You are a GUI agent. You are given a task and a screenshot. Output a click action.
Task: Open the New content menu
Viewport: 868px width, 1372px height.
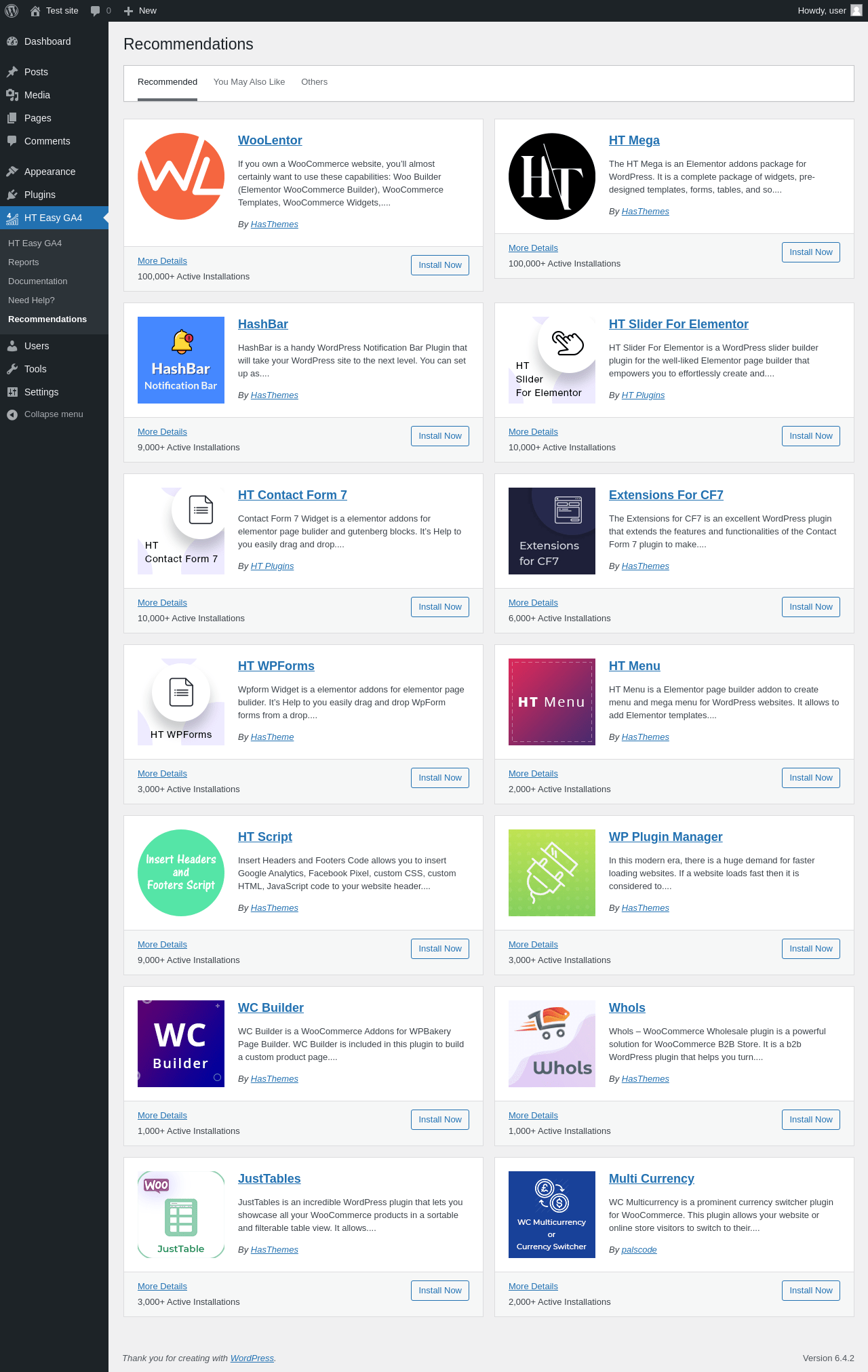tap(140, 11)
